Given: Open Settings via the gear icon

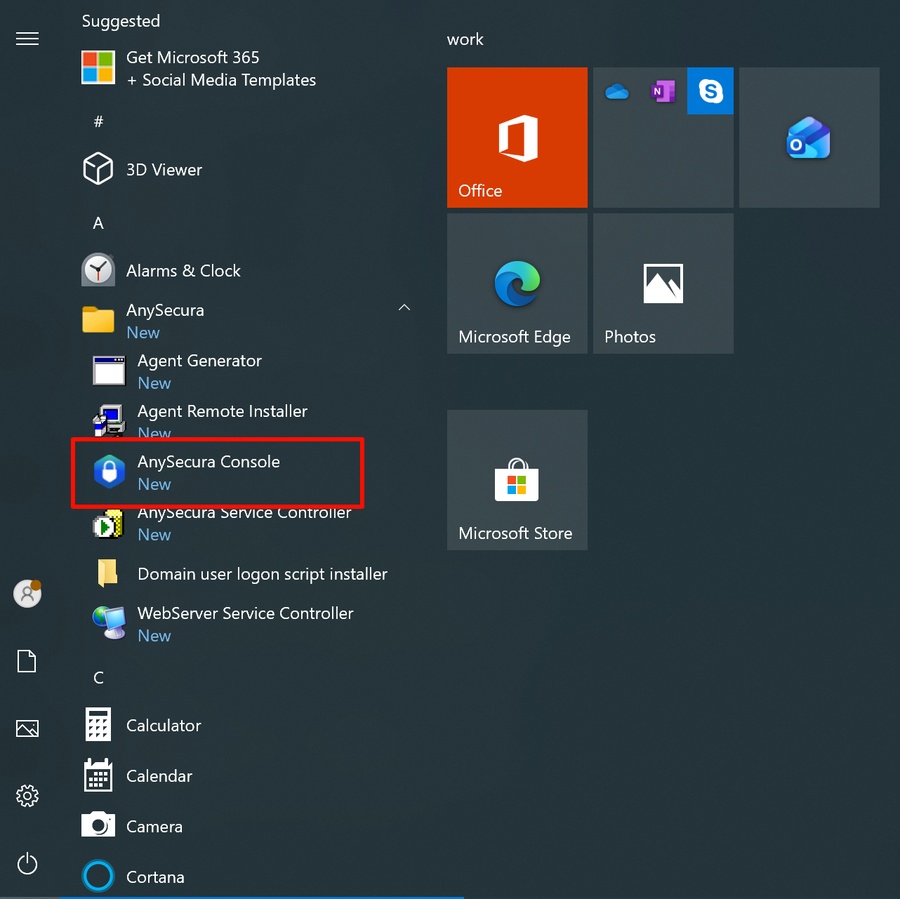Looking at the screenshot, I should pyautogui.click(x=27, y=796).
